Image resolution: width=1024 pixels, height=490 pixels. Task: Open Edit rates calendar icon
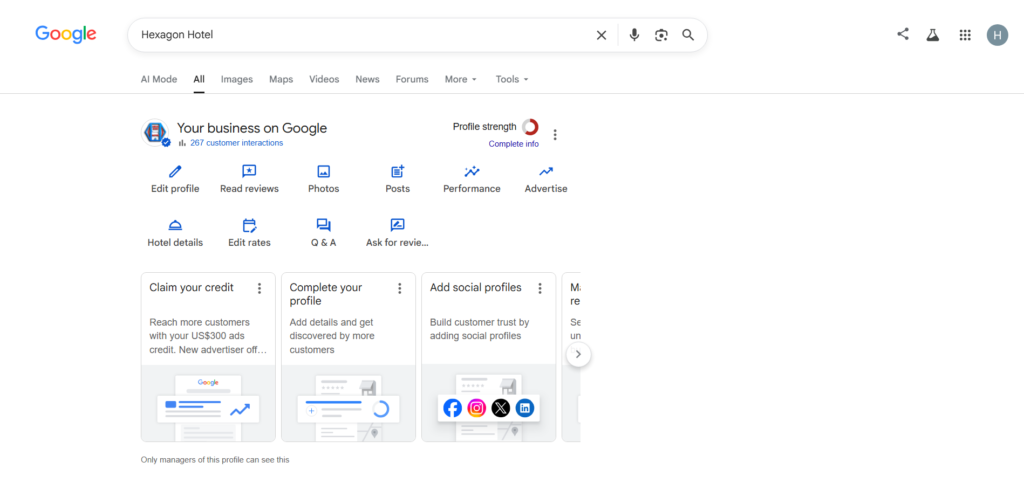[249, 225]
